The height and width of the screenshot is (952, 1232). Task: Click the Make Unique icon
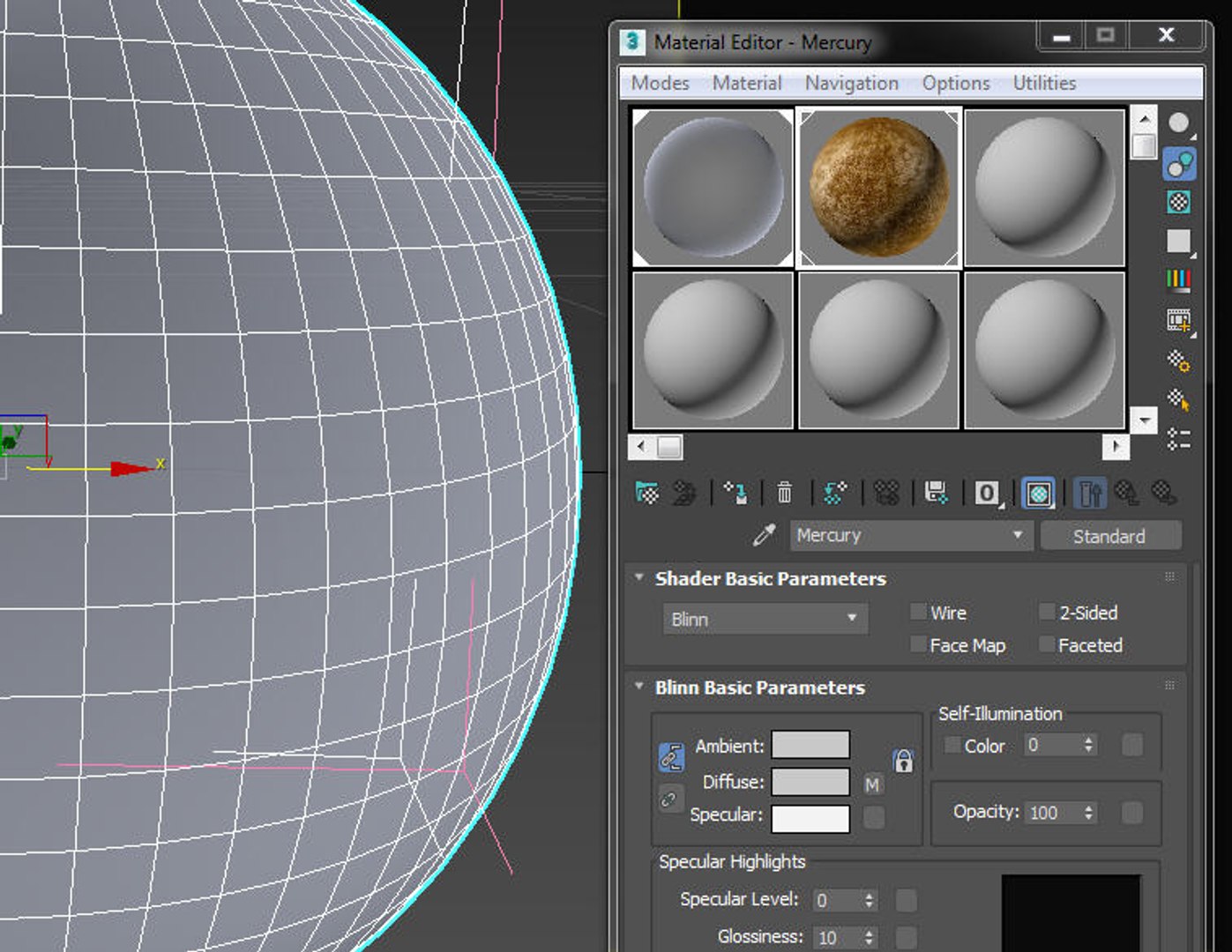click(886, 493)
